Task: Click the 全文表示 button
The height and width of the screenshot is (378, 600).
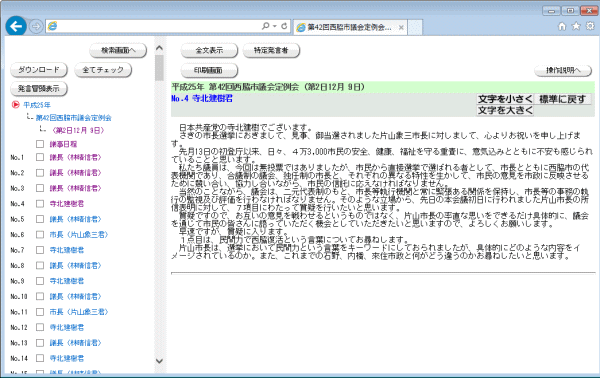Action: (x=209, y=51)
